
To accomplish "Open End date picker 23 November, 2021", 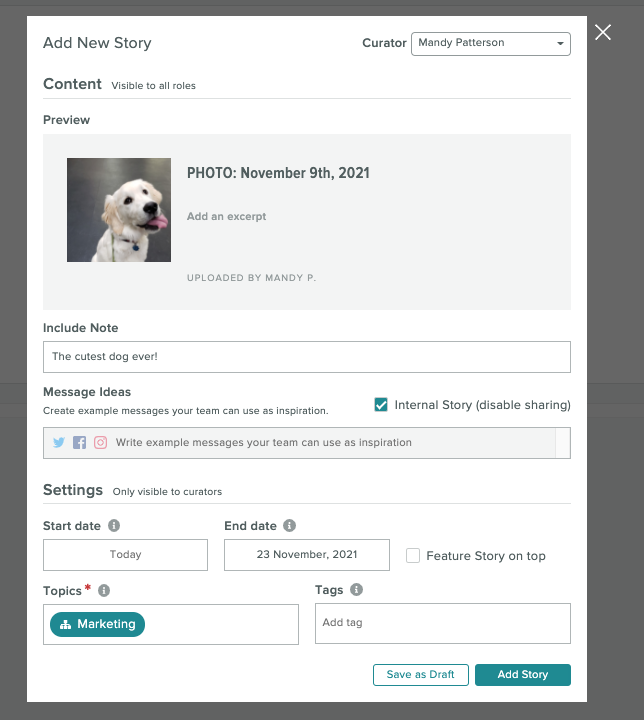I will [307, 555].
